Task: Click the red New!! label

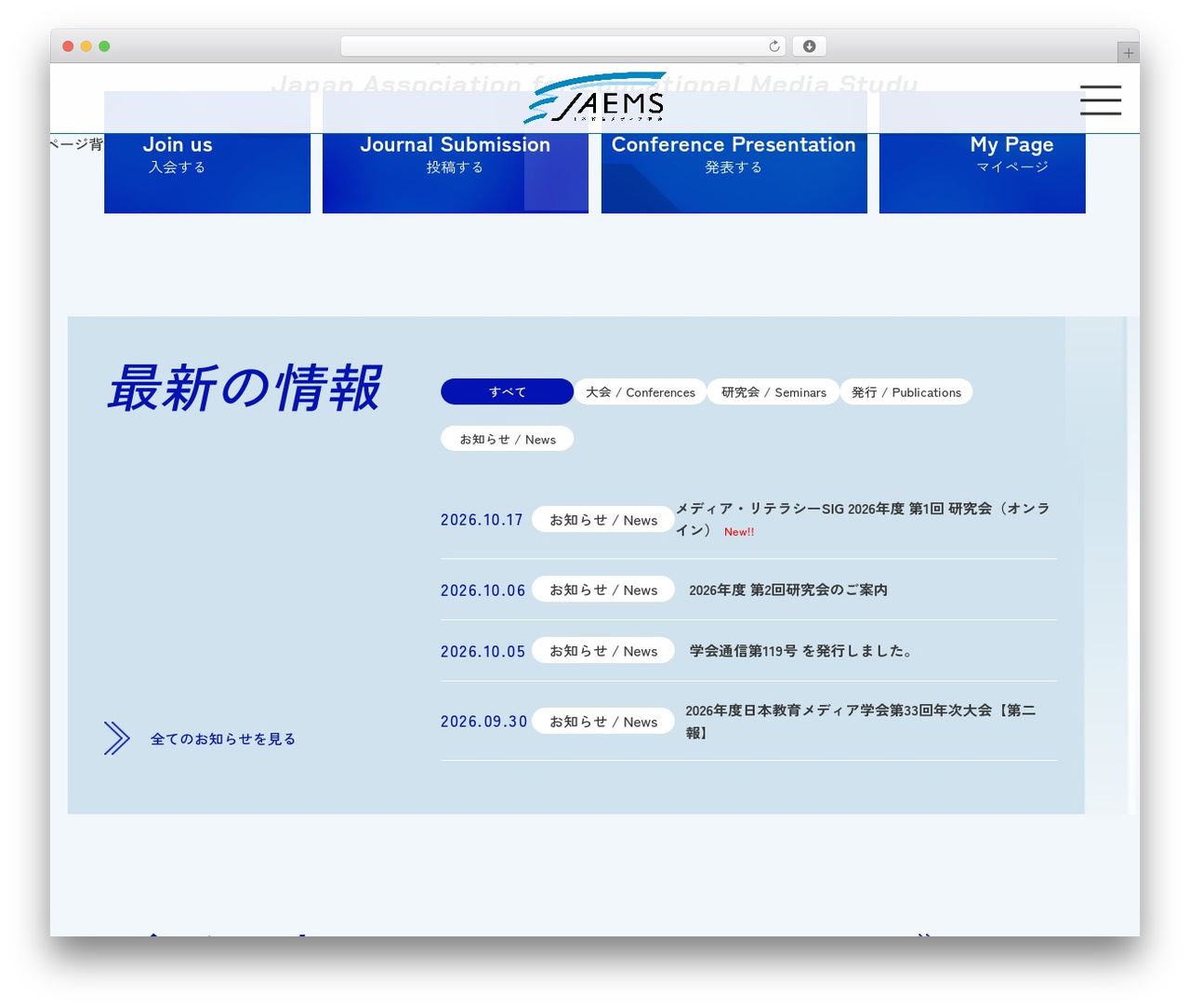Action: tap(739, 532)
